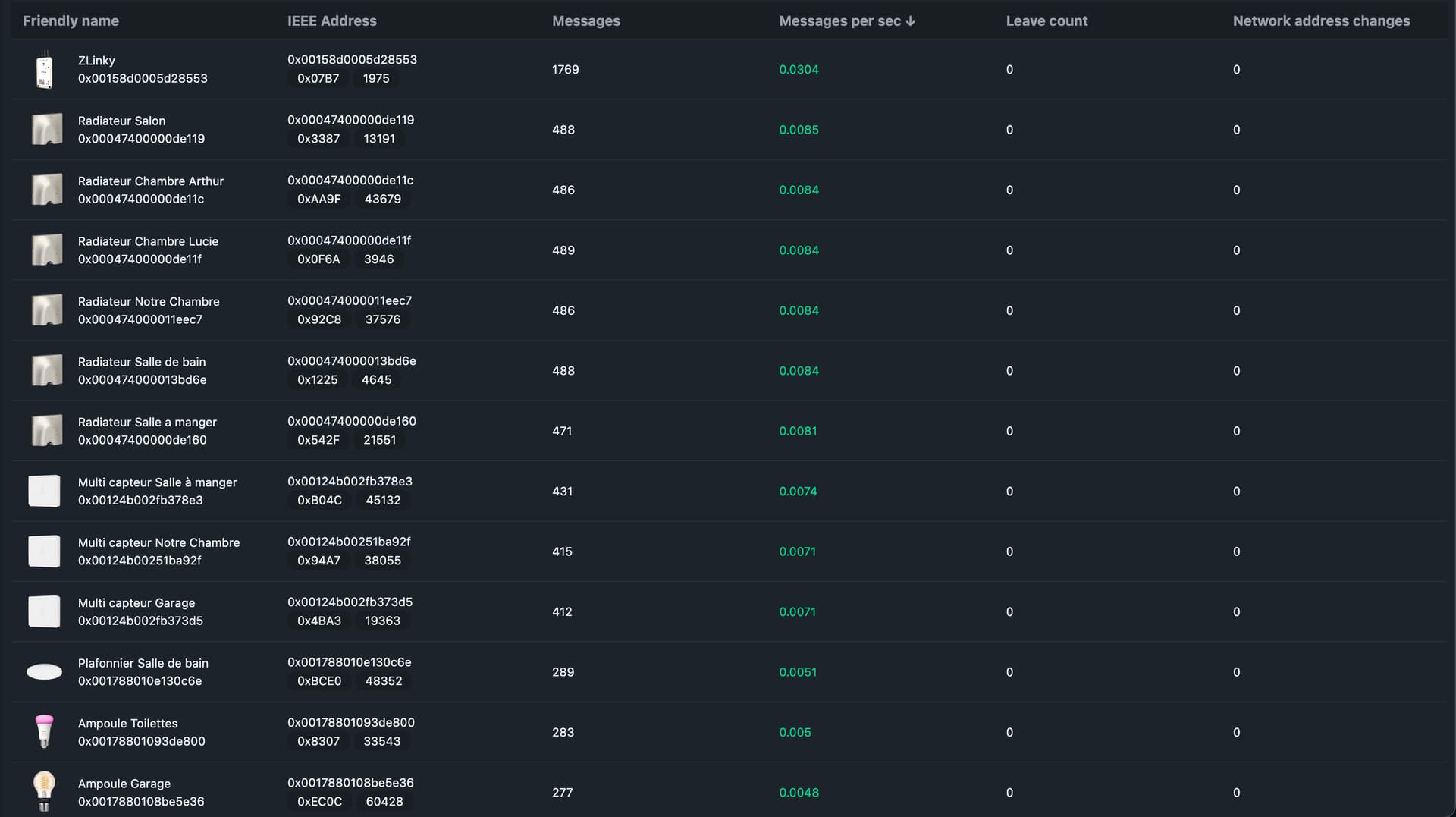
Task: Click the Multi capteur Garage sensor icon
Action: coord(44,612)
